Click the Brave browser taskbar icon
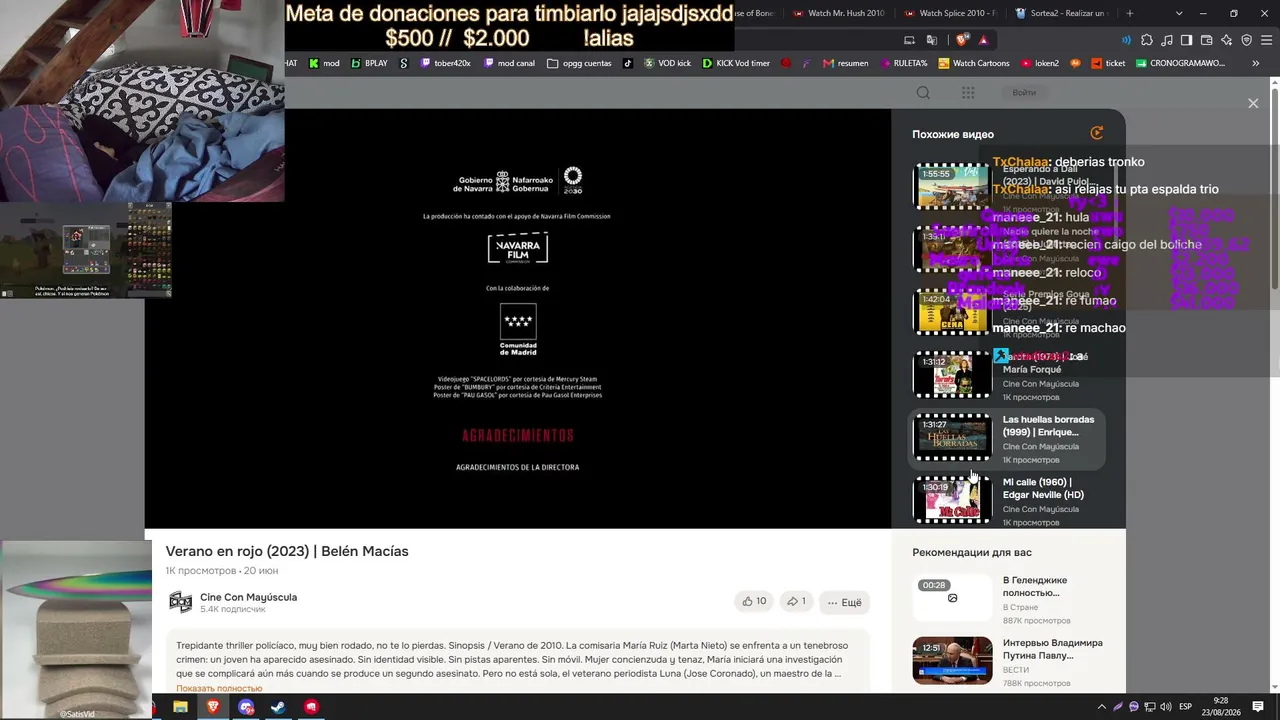The height and width of the screenshot is (720, 1280). point(213,707)
